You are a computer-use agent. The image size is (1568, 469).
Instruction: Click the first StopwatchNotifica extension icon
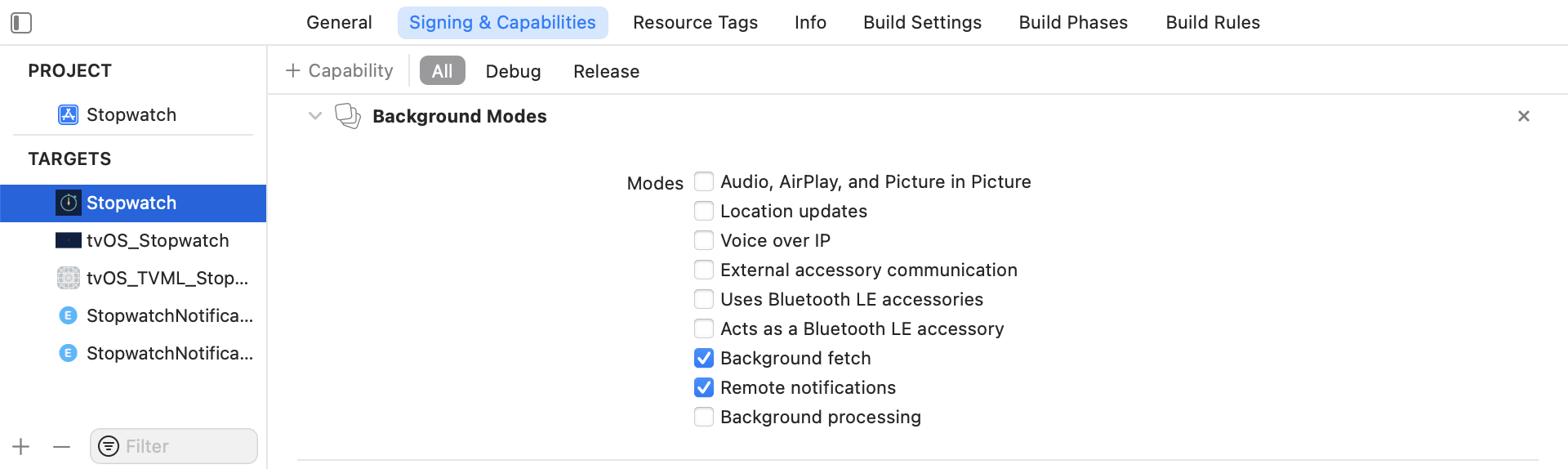point(68,315)
